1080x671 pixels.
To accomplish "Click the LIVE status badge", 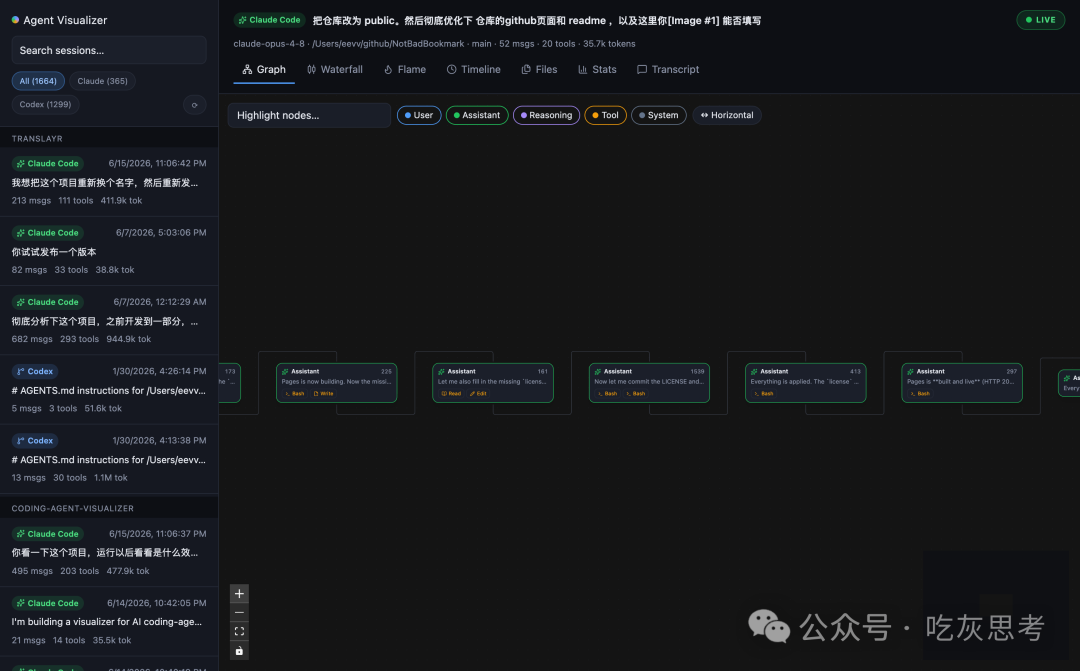I will (1041, 20).
